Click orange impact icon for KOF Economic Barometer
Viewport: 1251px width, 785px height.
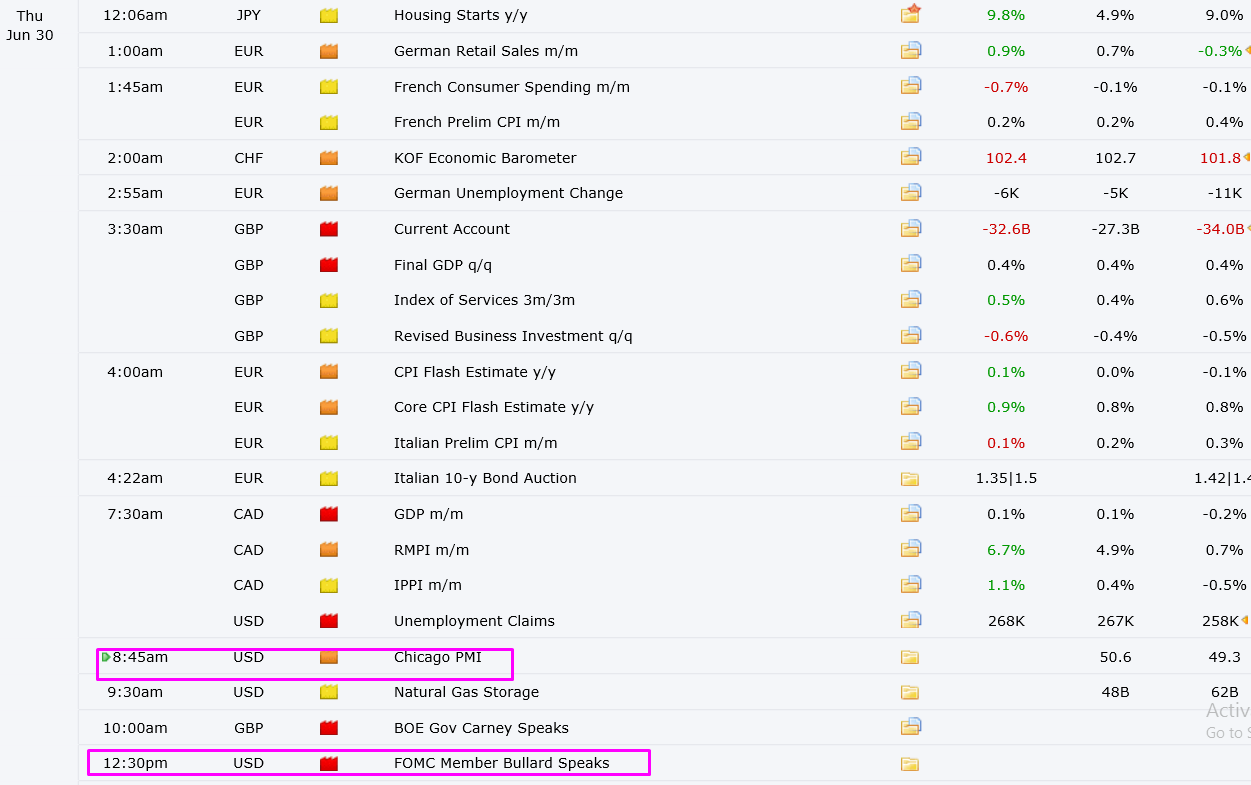(329, 158)
